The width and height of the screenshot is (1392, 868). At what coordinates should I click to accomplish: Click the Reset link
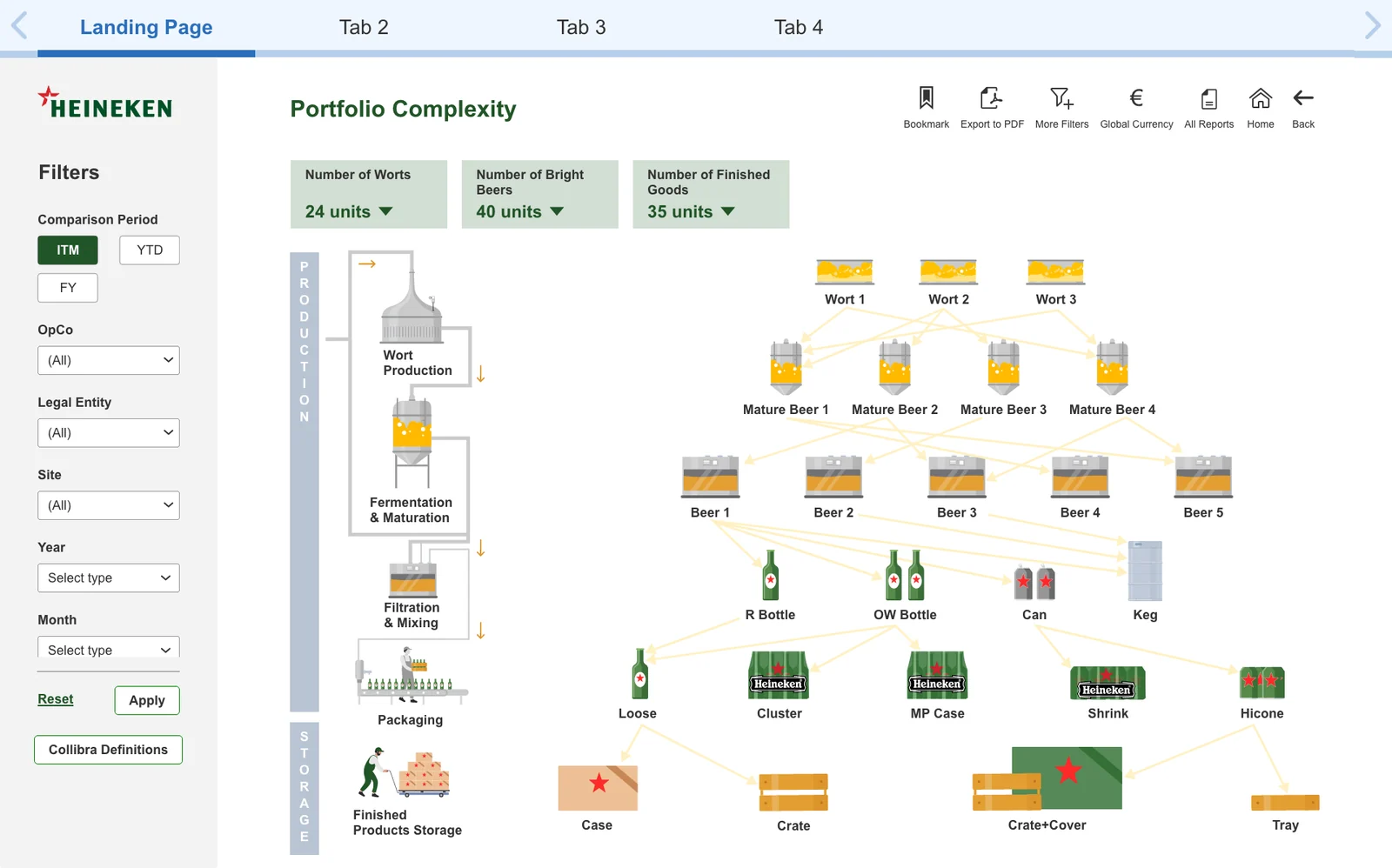pos(56,699)
